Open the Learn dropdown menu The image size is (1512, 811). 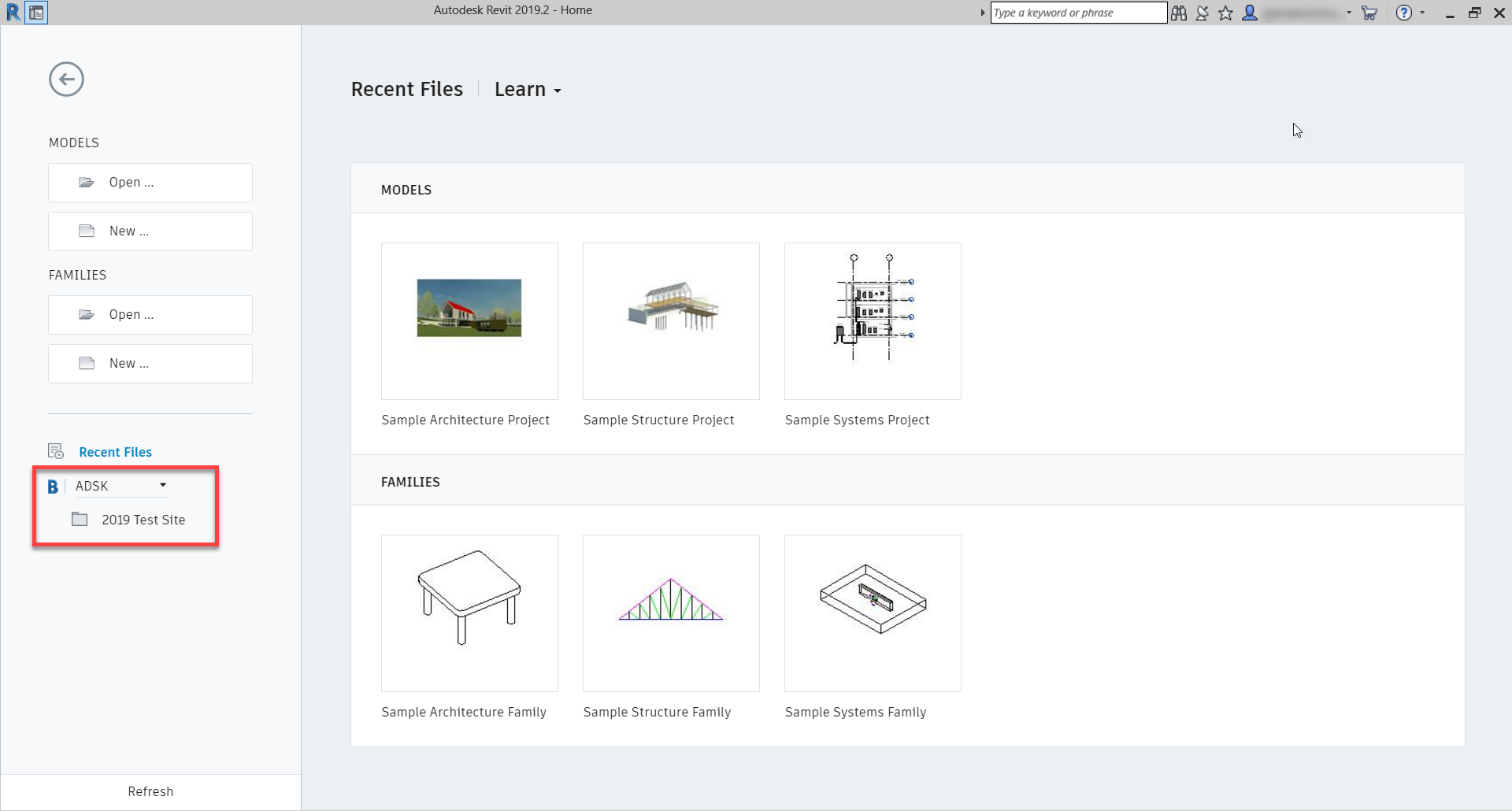558,89
